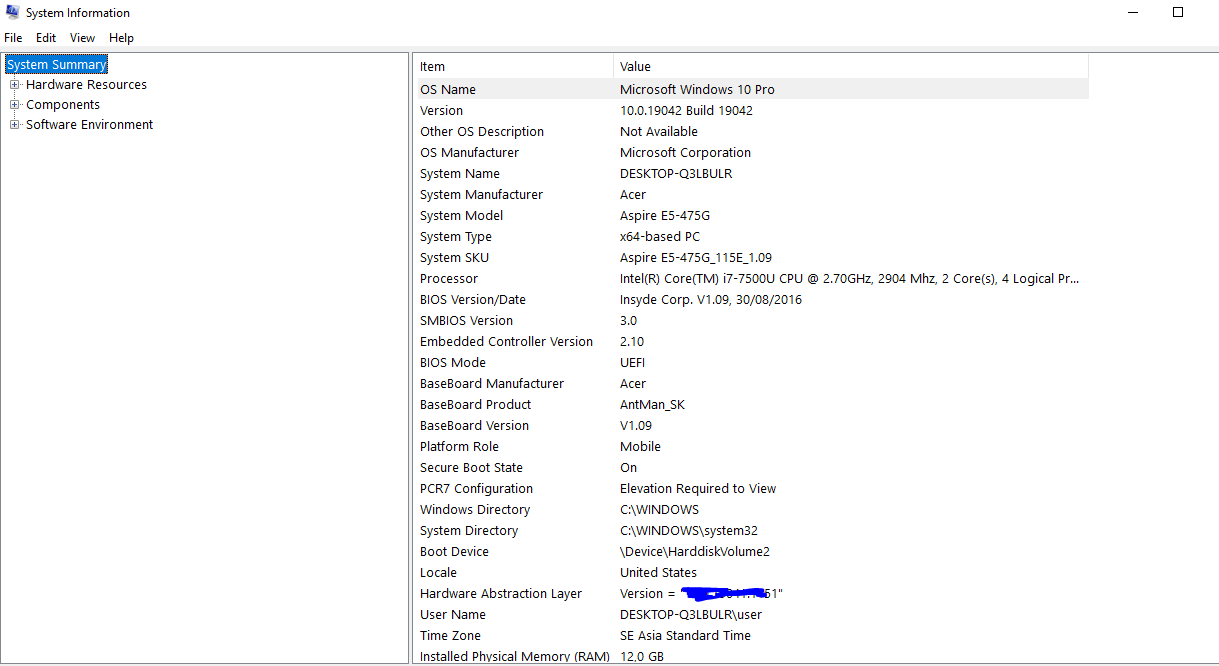The image size is (1219, 666).
Task: Click the Intel Core i7-7500U processor value
Action: coord(849,279)
